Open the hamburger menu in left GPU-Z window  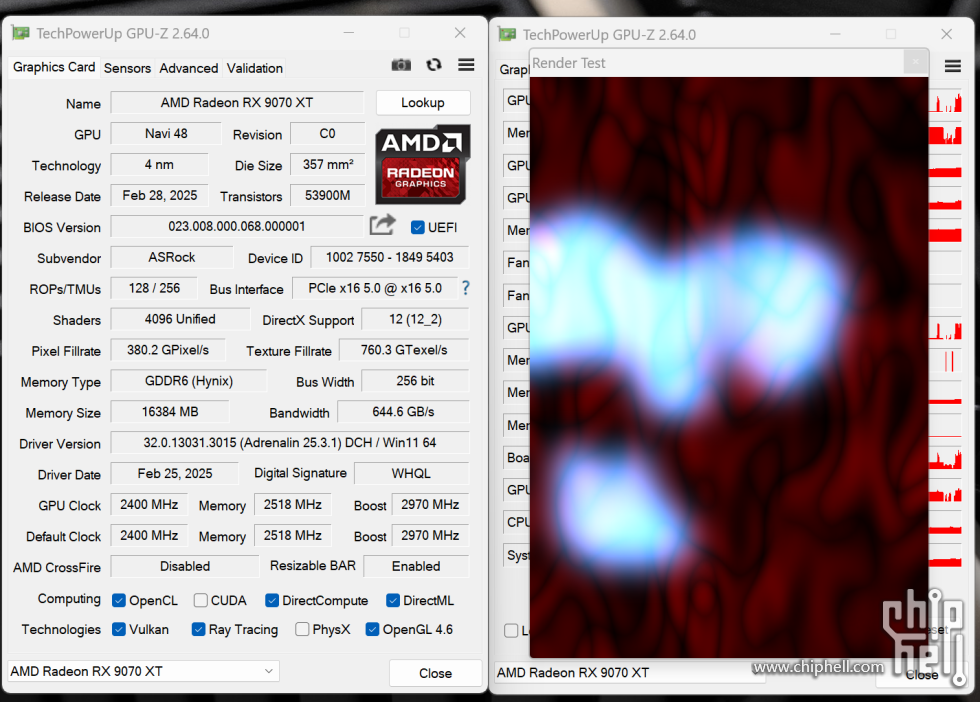point(466,65)
